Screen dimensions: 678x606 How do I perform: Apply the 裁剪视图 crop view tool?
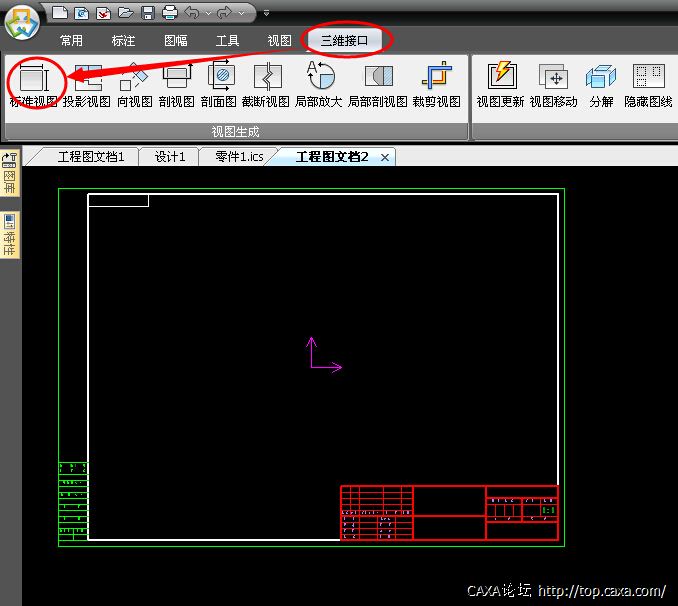click(437, 84)
